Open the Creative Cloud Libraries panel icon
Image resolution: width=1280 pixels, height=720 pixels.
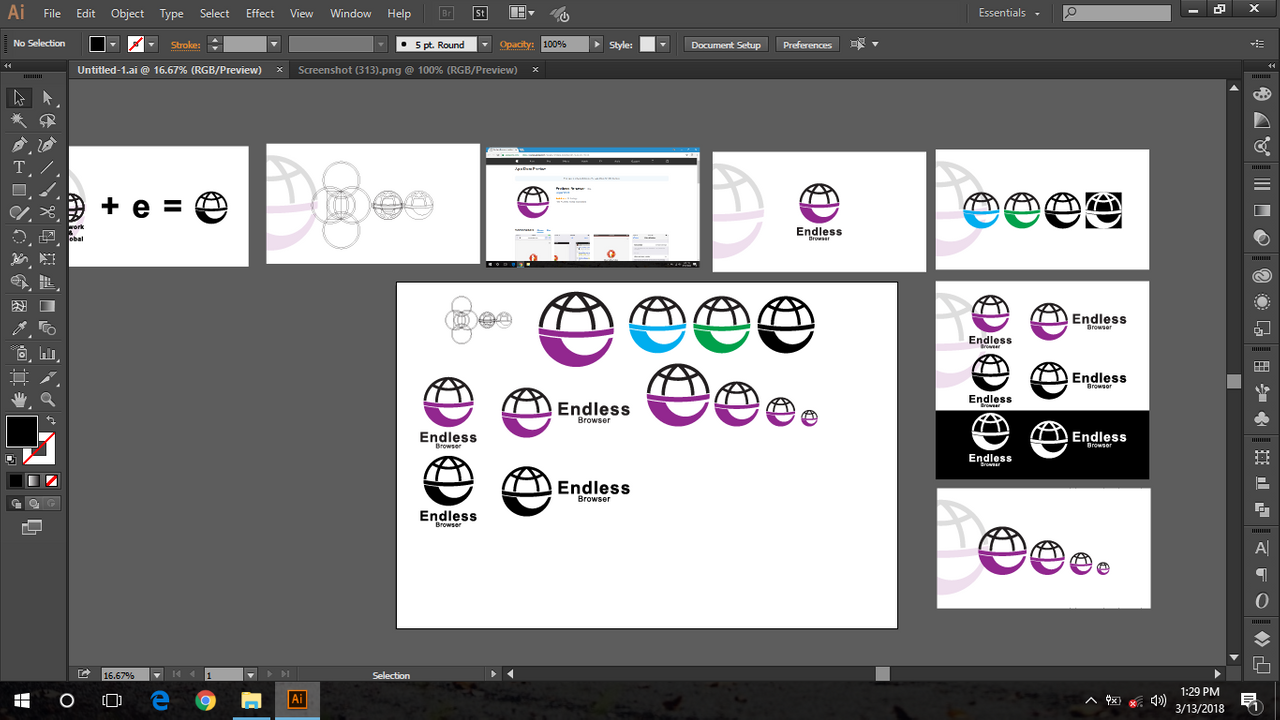click(1262, 276)
